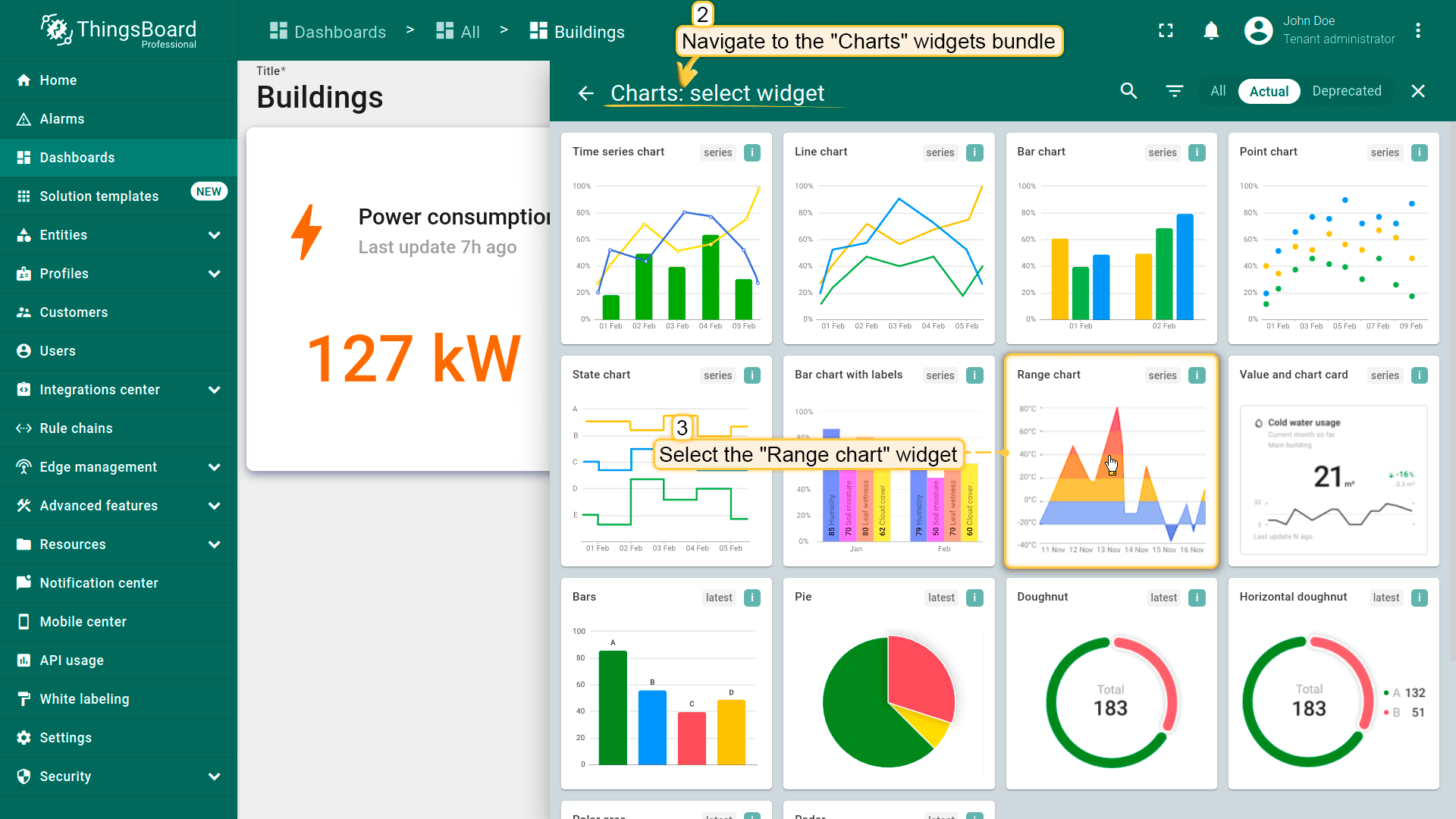Screen dimensions: 1456x819
Task: Open the three-dot user menu
Action: [1417, 30]
